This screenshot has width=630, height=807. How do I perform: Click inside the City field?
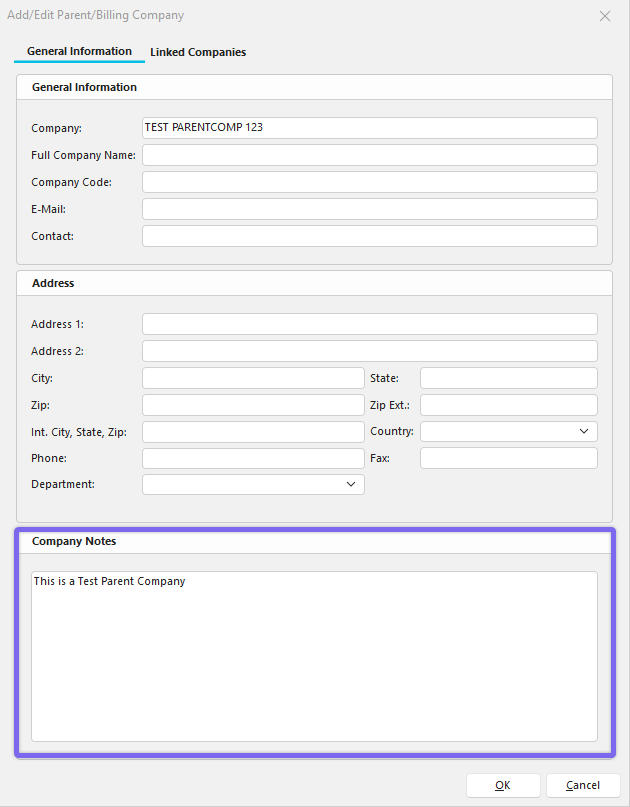[x=253, y=378]
